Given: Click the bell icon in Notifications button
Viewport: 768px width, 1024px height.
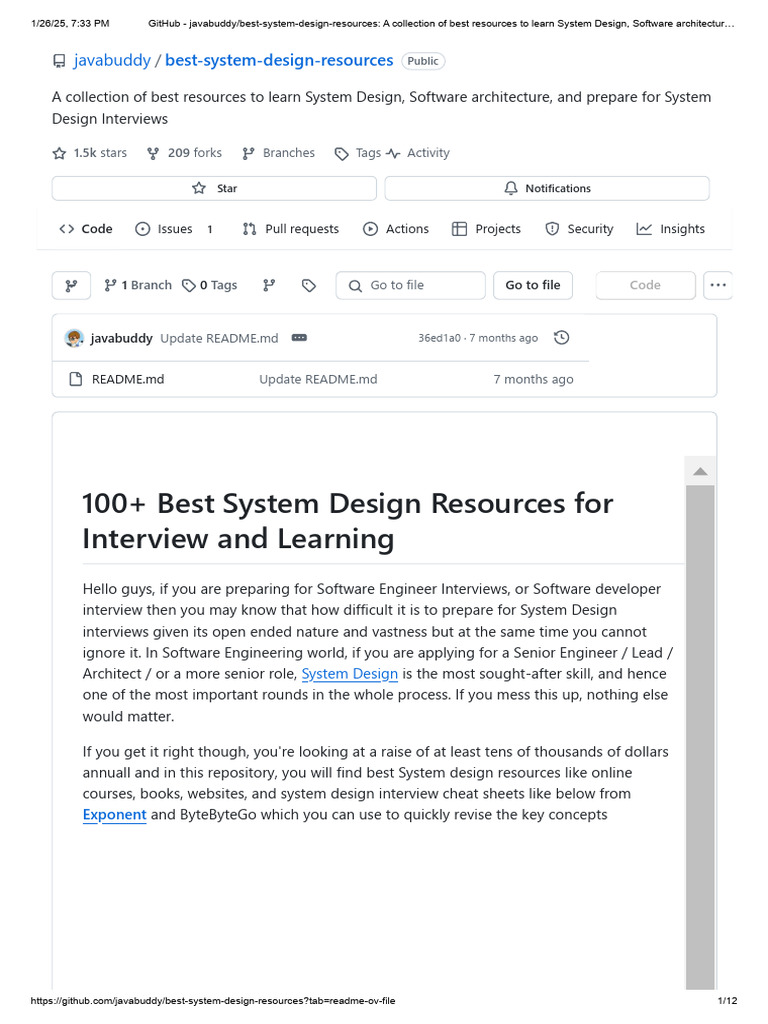Looking at the screenshot, I should (x=511, y=188).
